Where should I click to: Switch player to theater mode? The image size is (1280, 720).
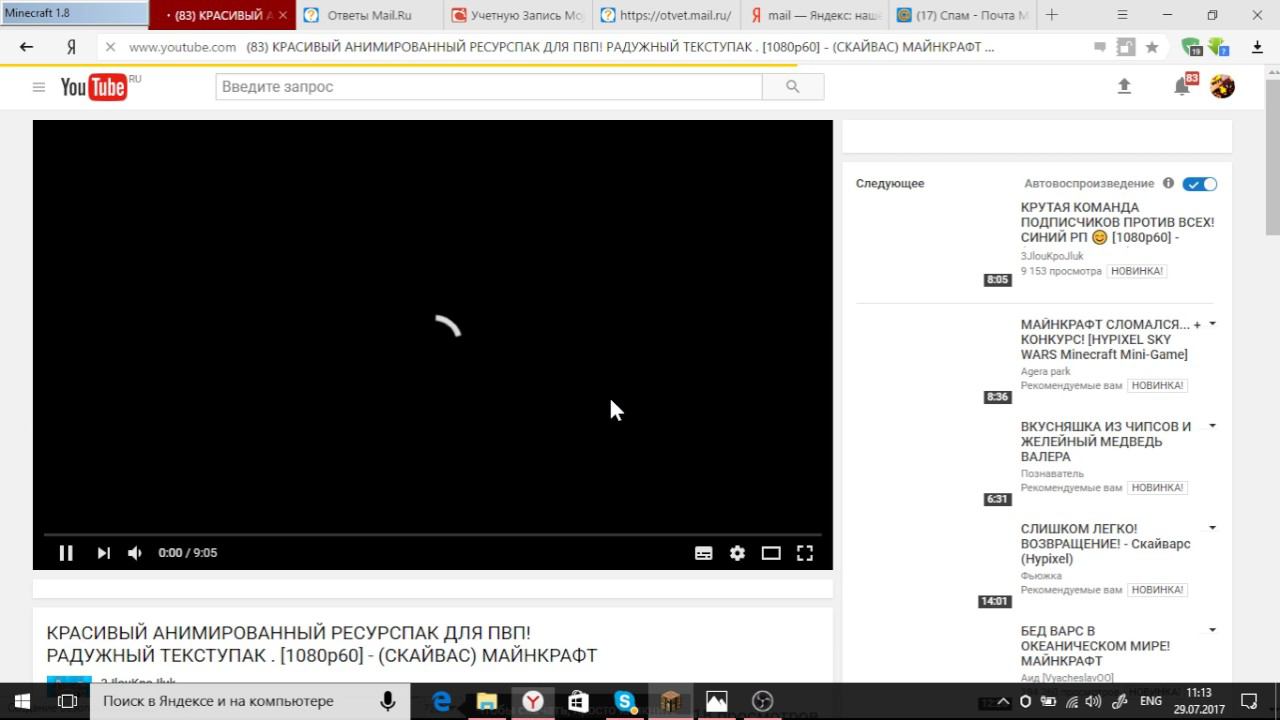point(771,553)
